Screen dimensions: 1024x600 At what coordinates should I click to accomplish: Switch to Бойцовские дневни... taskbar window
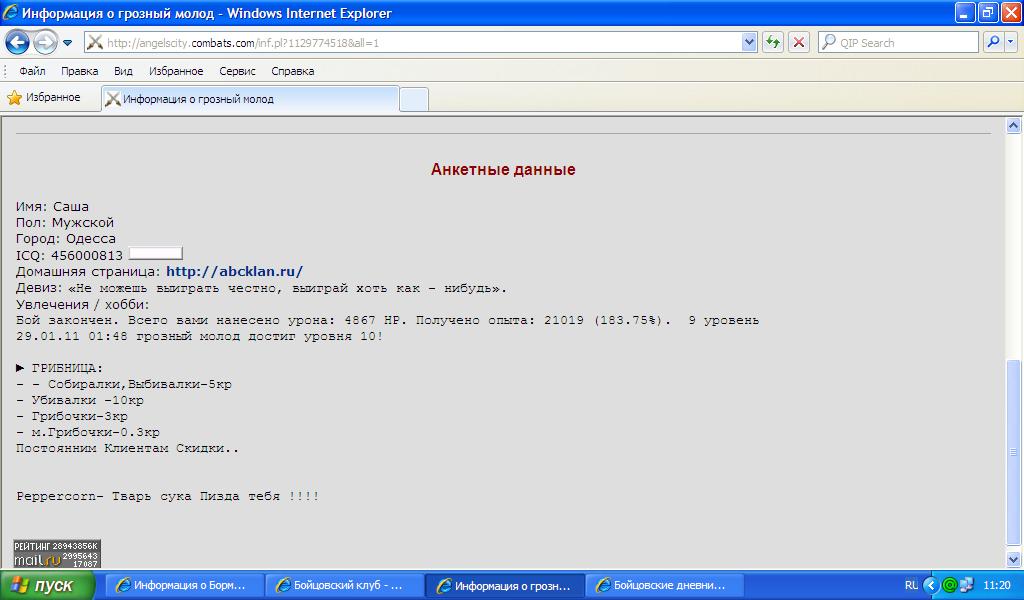click(664, 586)
